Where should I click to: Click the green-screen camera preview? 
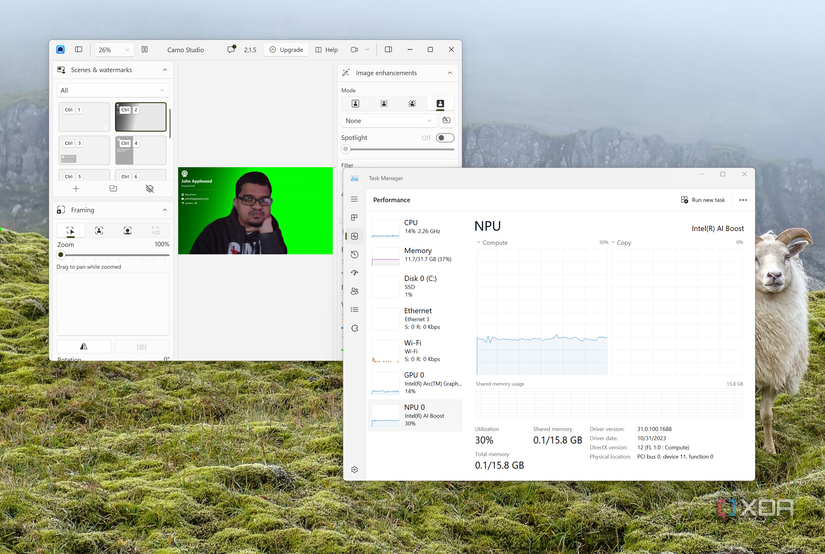(x=256, y=210)
